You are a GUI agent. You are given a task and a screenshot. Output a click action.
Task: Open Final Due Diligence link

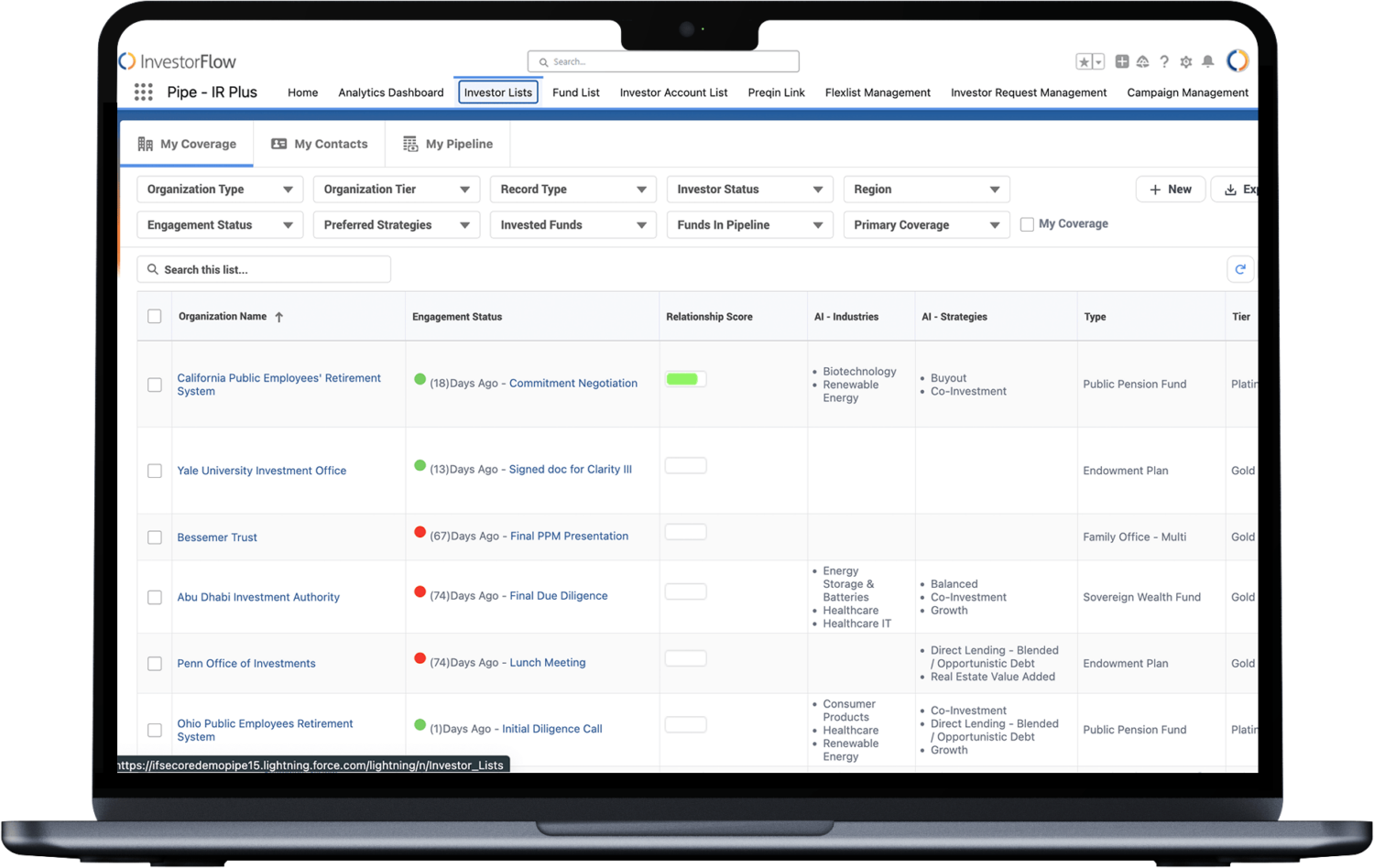[559, 596]
